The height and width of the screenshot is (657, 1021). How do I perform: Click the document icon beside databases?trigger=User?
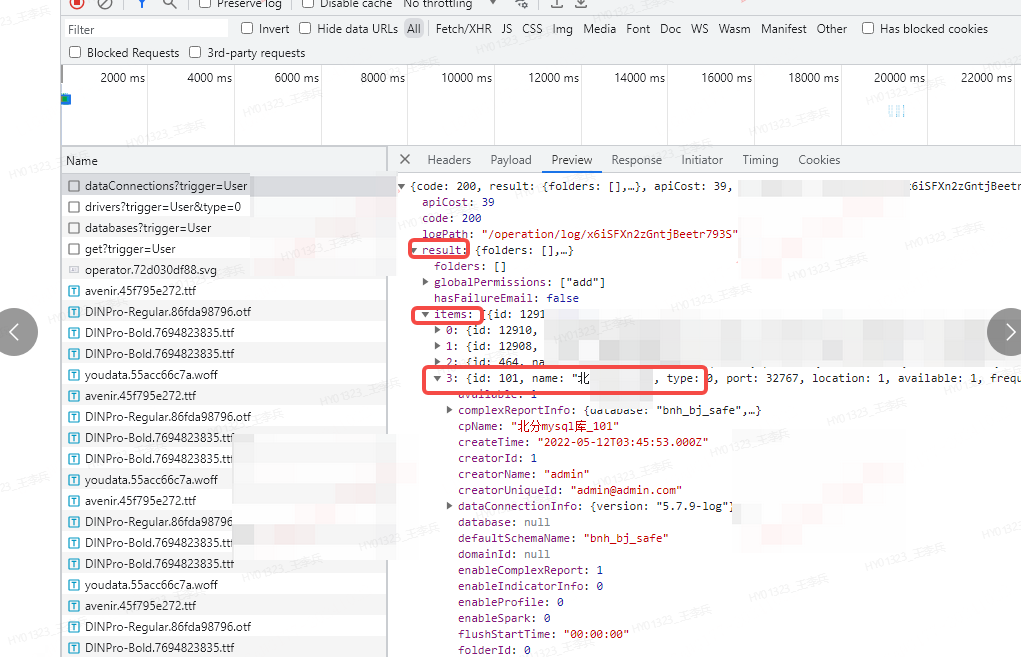74,228
